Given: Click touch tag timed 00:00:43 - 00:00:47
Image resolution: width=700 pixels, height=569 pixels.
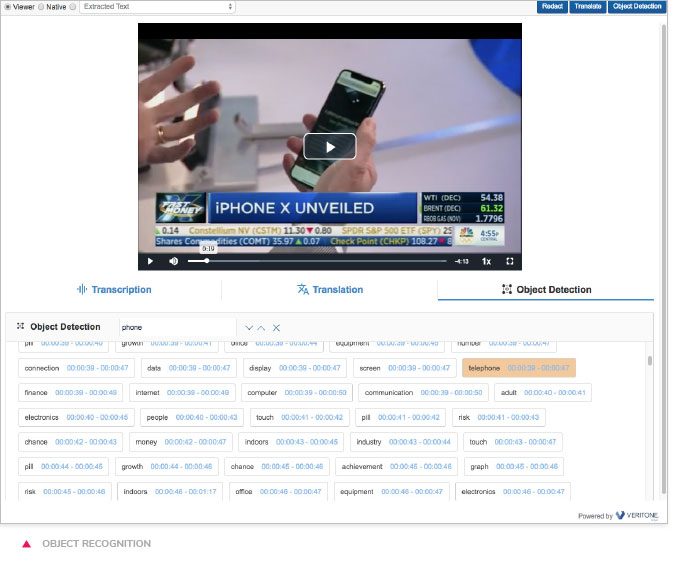Looking at the screenshot, I should (x=512, y=442).
